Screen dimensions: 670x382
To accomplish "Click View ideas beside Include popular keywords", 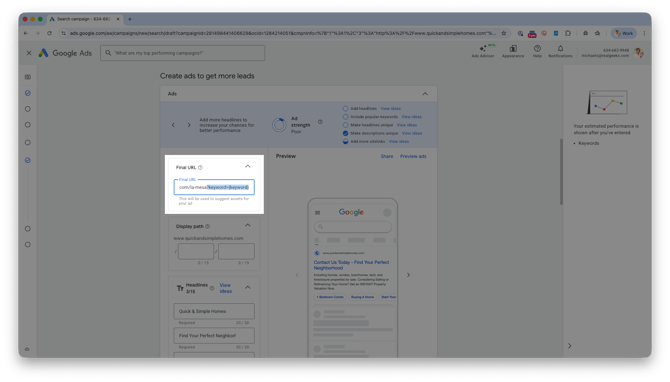I will [411, 117].
